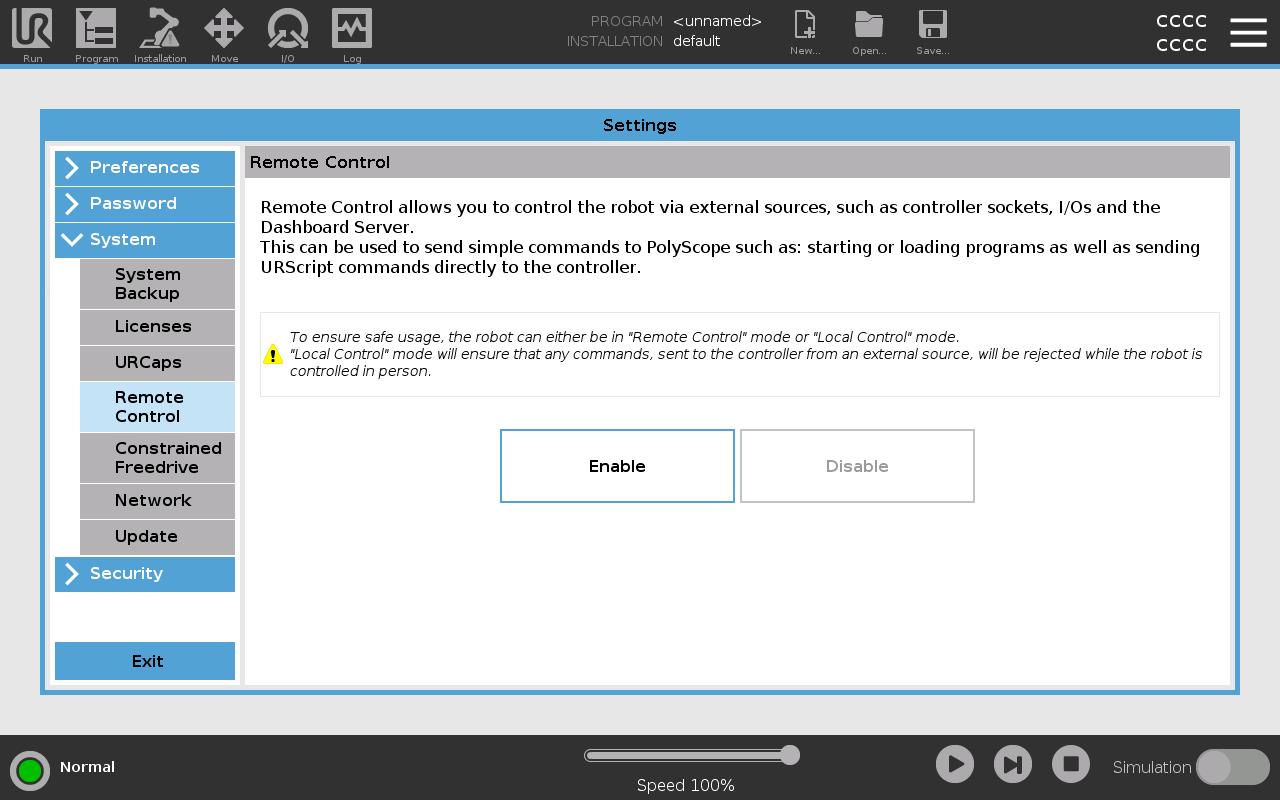Open the hamburger menu
The width and height of the screenshot is (1280, 800).
[x=1248, y=32]
